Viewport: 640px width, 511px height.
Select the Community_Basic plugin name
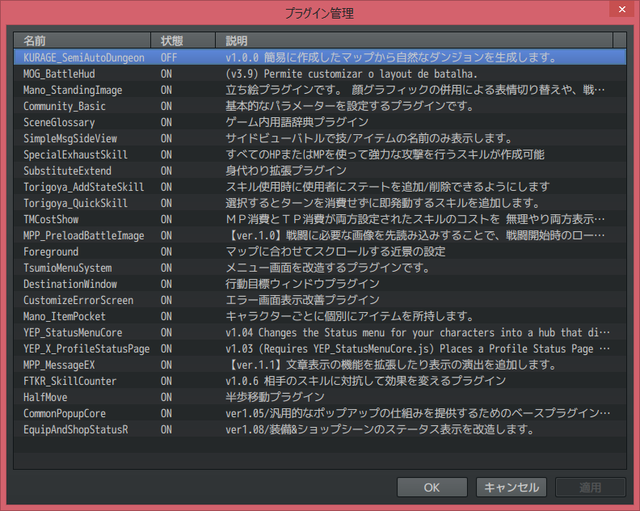pyautogui.click(x=64, y=106)
